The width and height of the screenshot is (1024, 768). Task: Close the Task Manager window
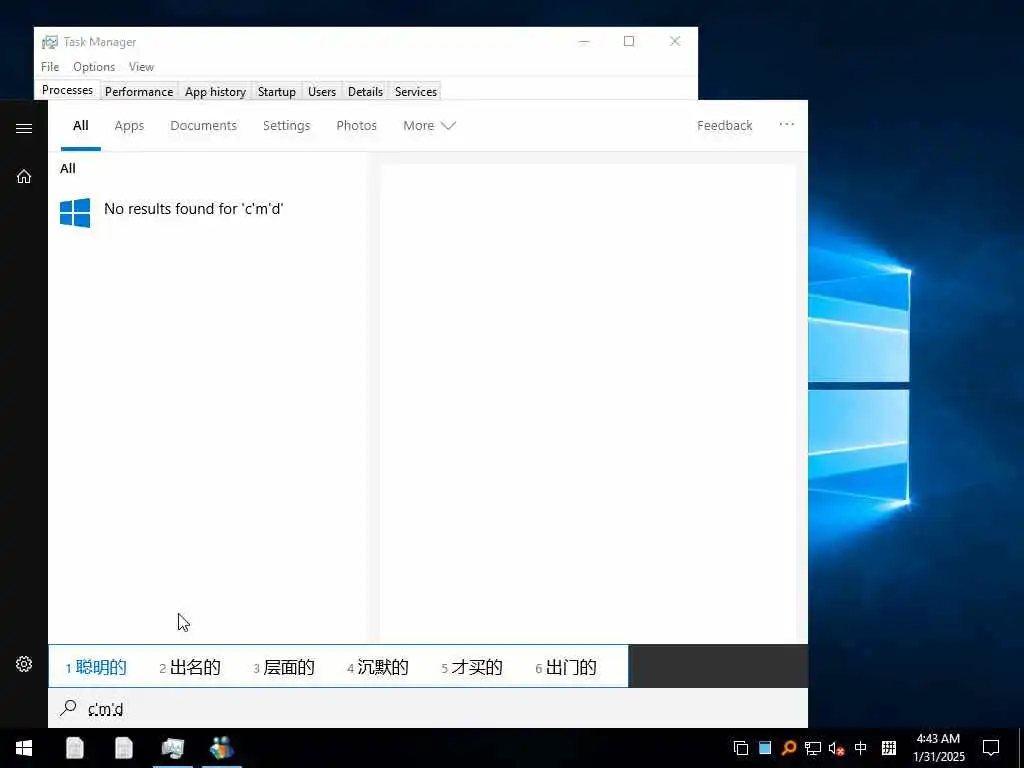pyautogui.click(x=675, y=41)
